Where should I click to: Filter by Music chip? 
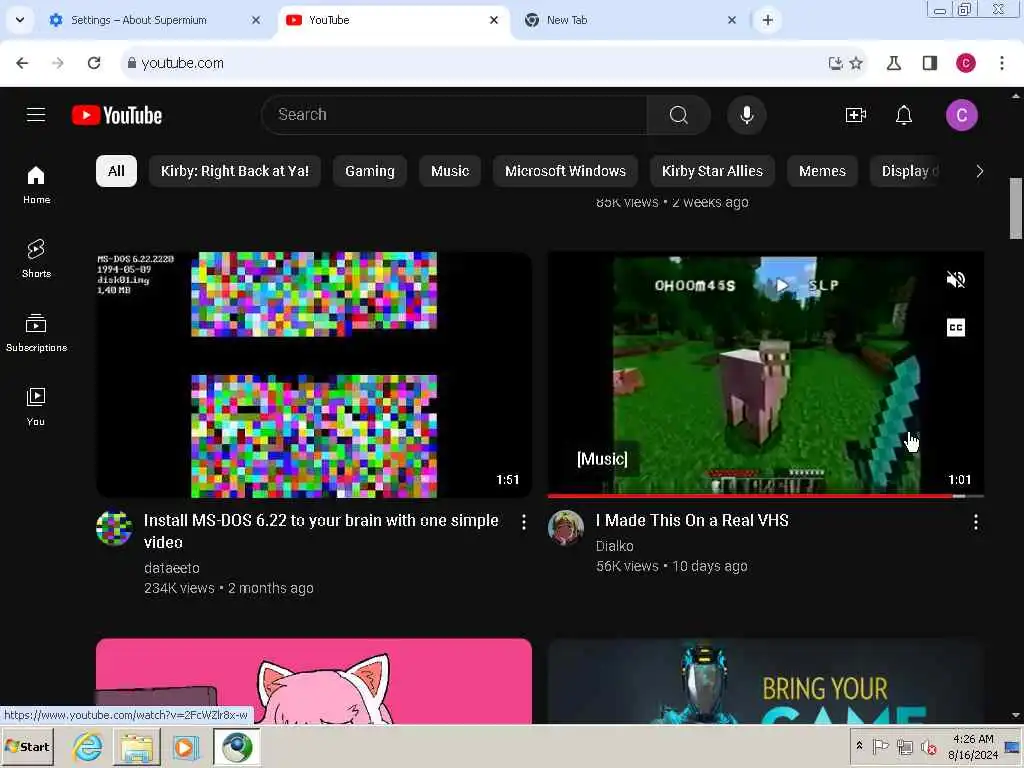[x=450, y=171]
